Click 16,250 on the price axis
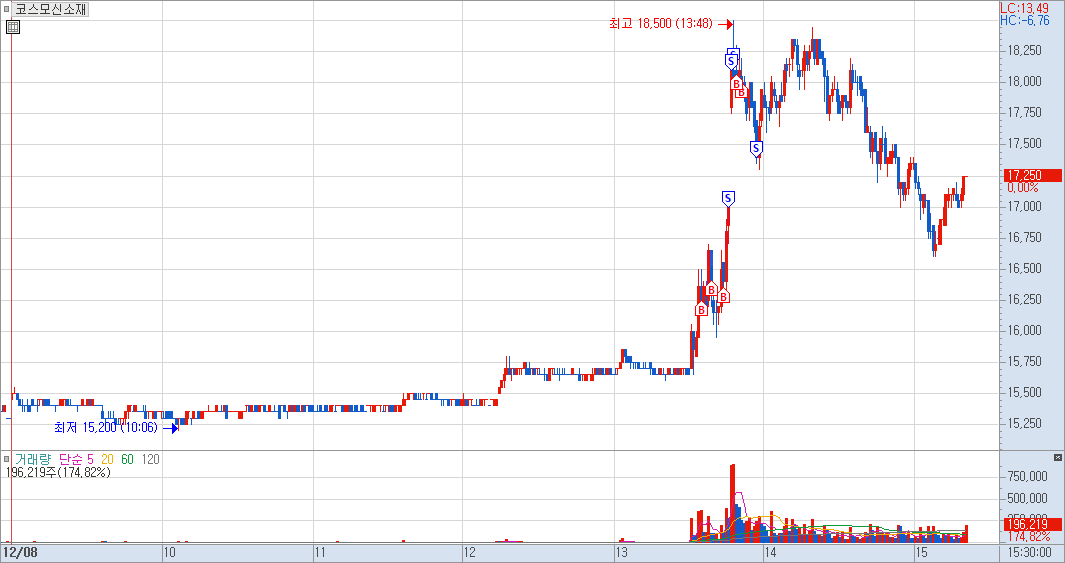The height and width of the screenshot is (563, 1065). tap(1023, 299)
